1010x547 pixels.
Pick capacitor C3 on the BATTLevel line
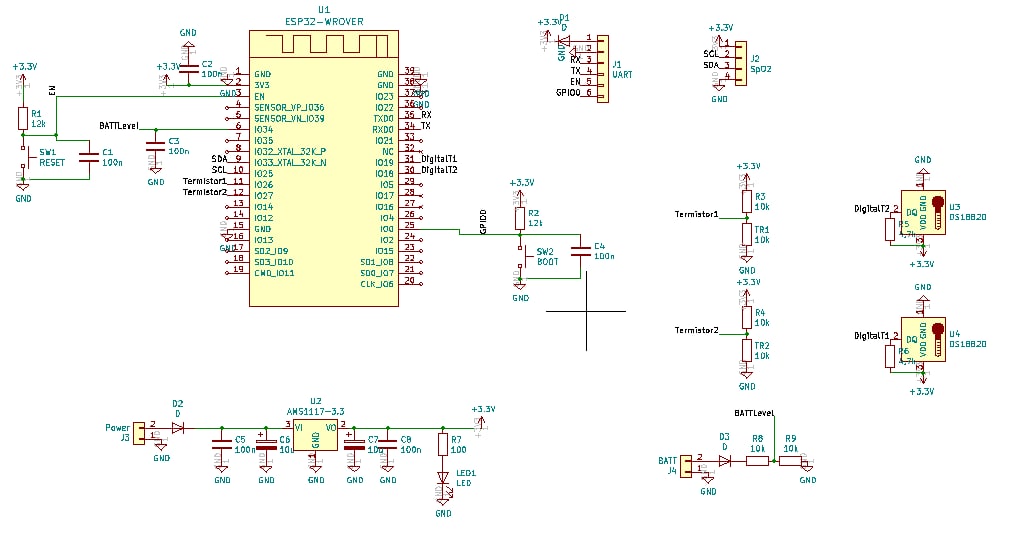tap(155, 146)
